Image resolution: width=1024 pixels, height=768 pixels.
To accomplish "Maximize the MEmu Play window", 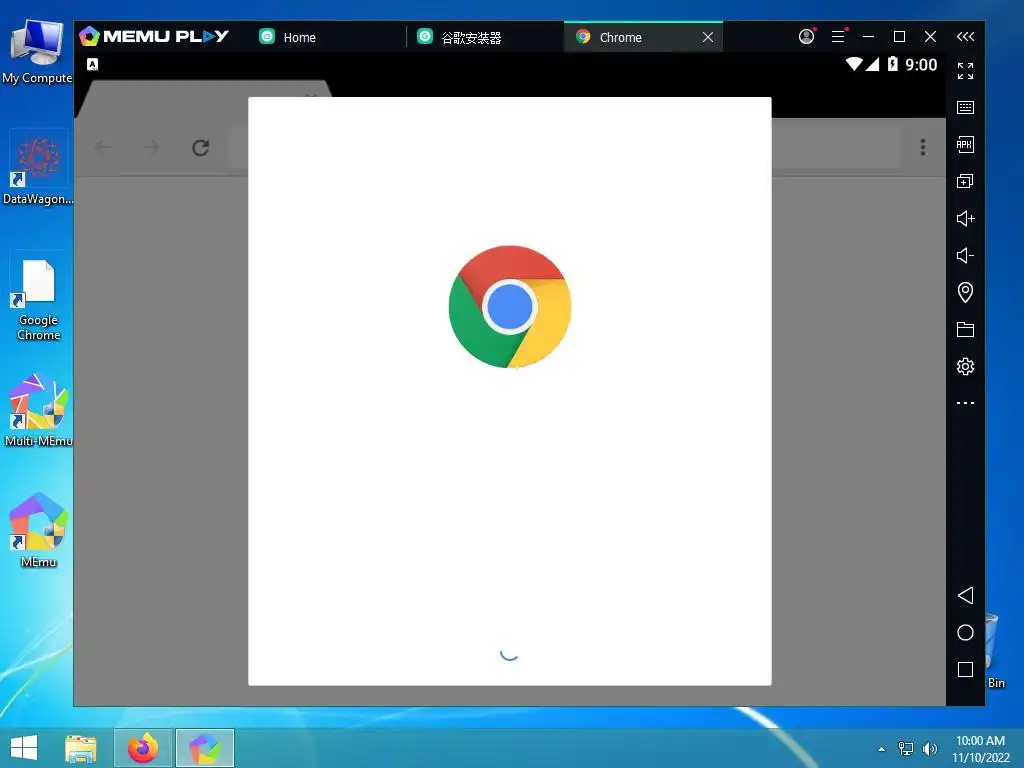I will (899, 37).
